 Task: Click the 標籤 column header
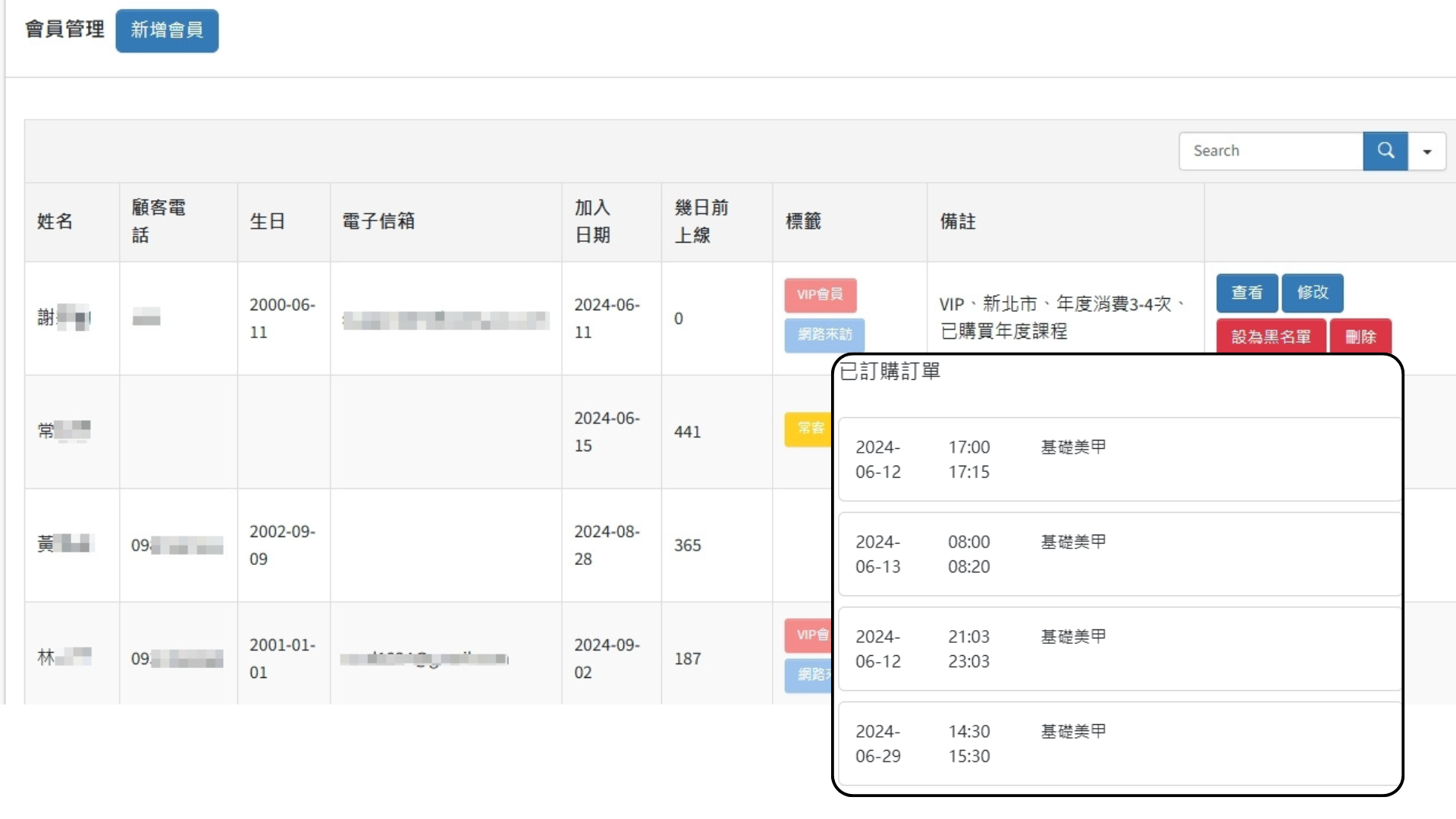803,221
